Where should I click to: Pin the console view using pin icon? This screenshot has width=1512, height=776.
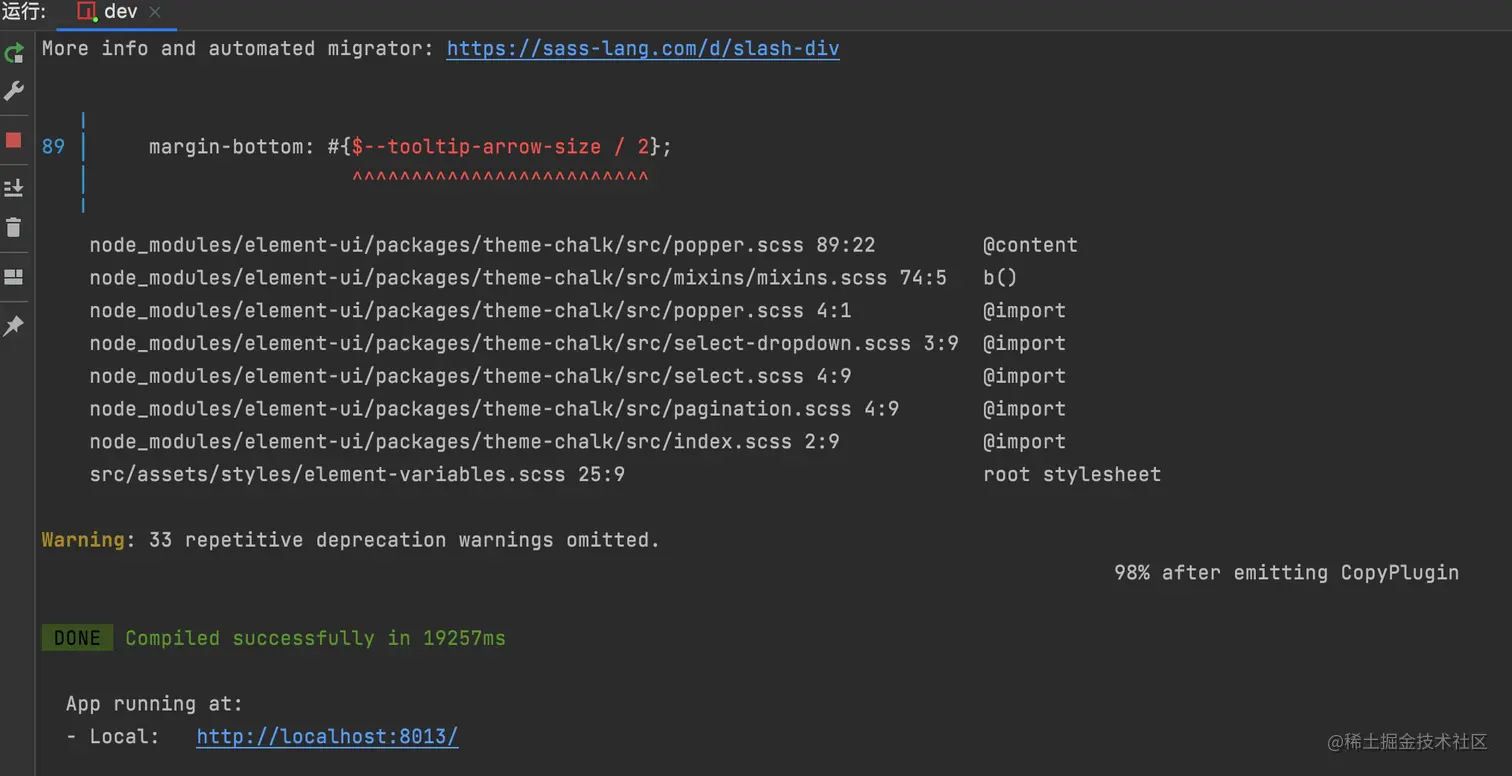point(14,326)
